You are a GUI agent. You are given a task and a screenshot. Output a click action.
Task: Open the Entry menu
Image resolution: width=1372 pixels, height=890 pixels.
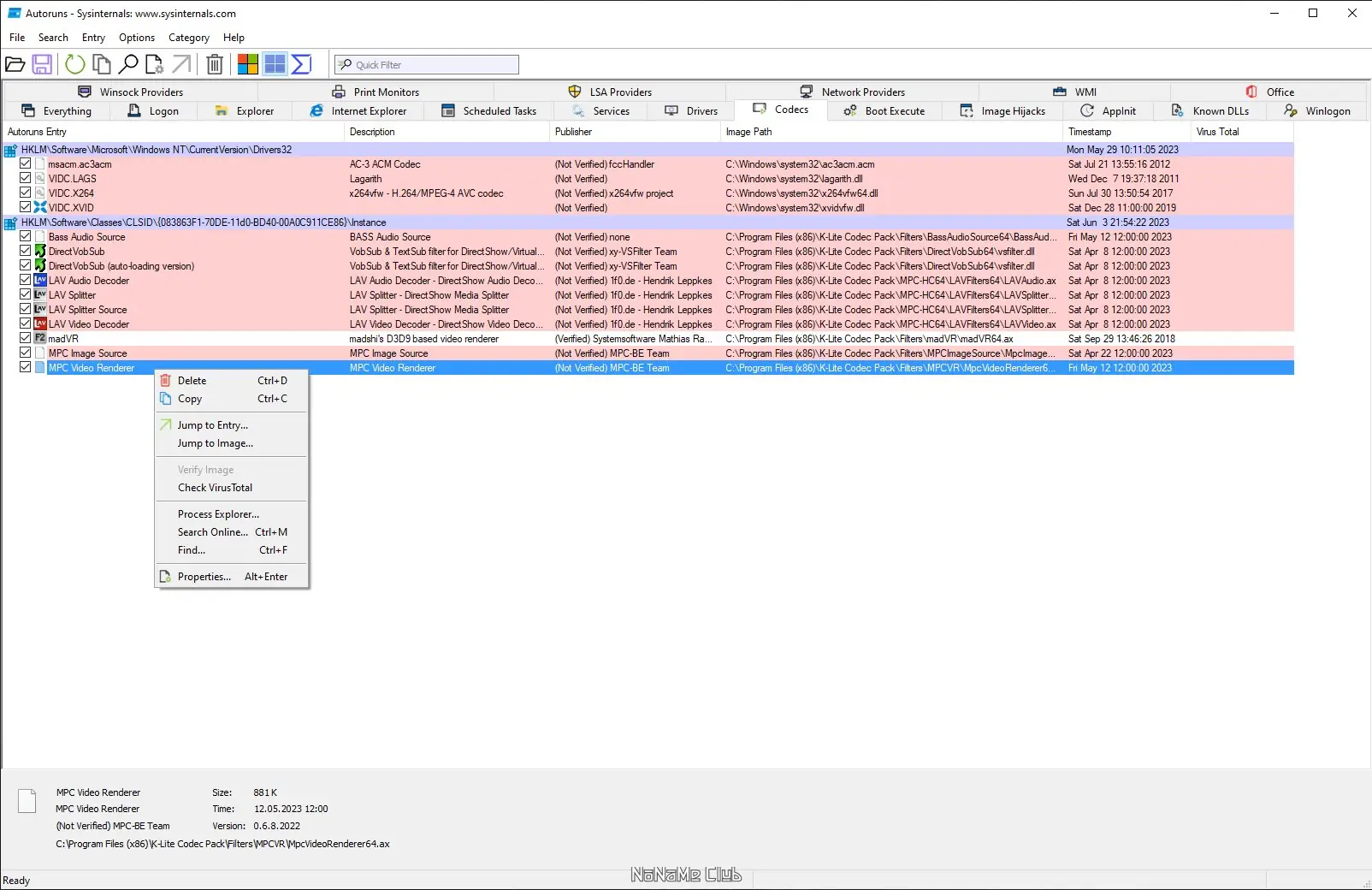click(x=93, y=38)
